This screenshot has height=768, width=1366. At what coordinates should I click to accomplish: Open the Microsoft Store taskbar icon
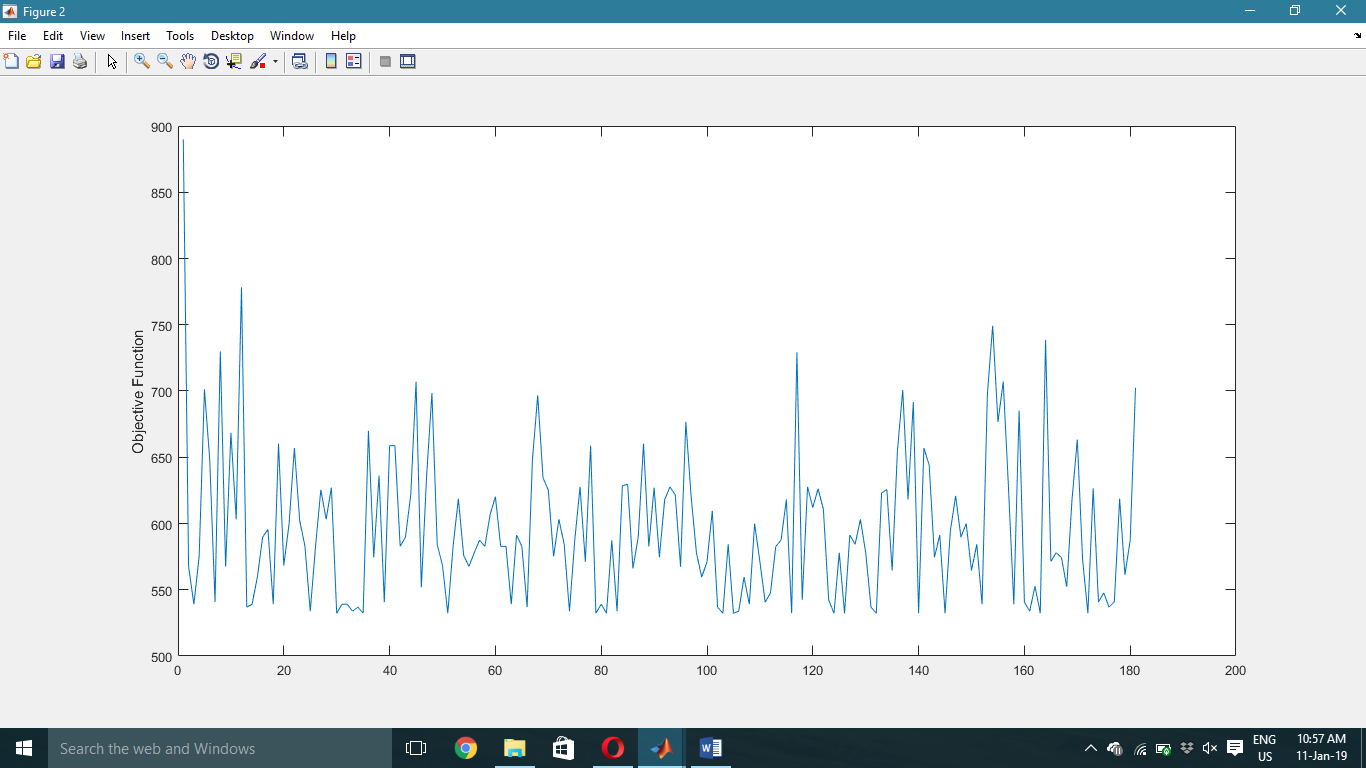(564, 748)
